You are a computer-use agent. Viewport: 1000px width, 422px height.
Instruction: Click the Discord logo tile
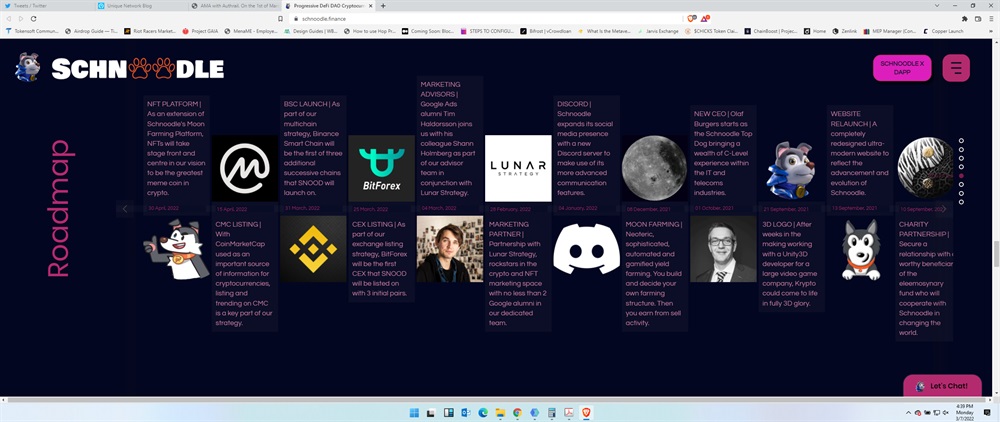coord(586,249)
